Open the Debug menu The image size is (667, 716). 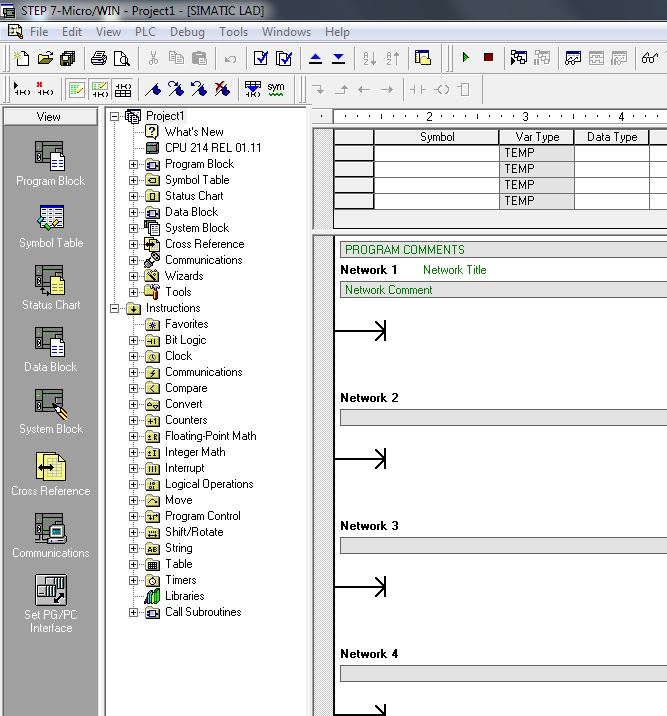tap(187, 32)
